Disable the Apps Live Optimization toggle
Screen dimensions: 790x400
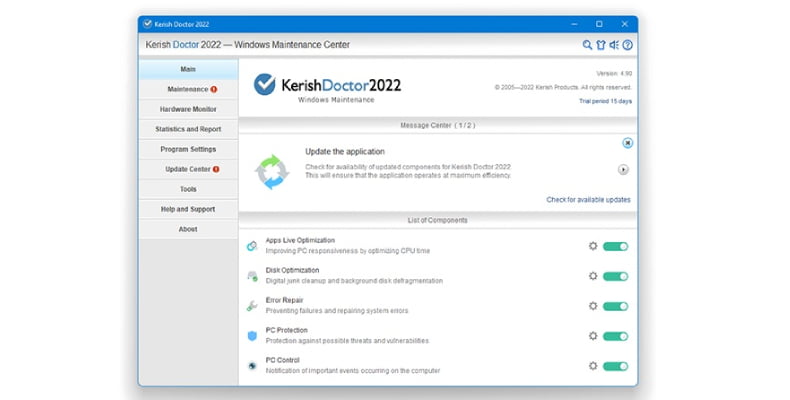615,246
